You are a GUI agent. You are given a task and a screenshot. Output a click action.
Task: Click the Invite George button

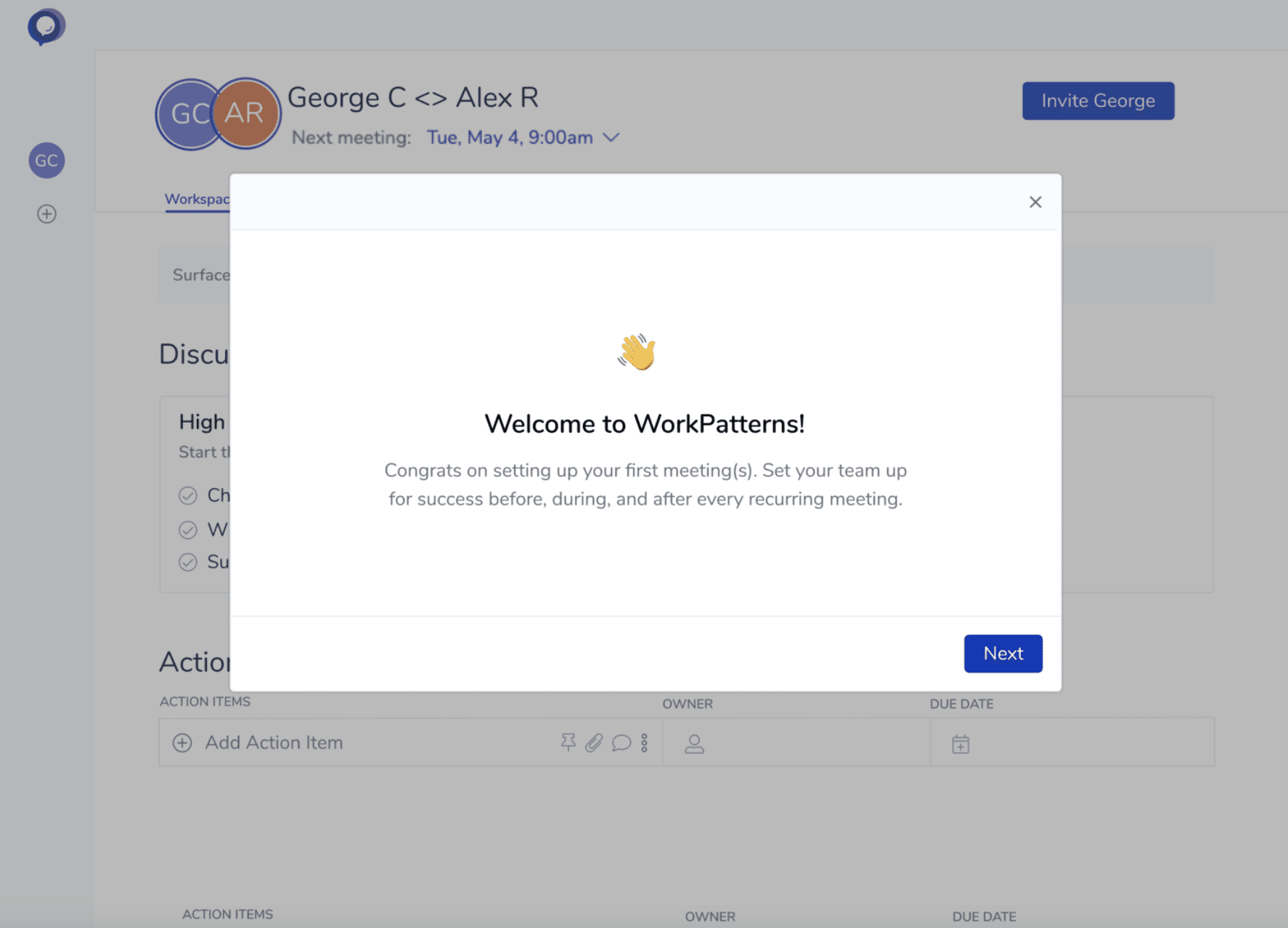point(1099,101)
